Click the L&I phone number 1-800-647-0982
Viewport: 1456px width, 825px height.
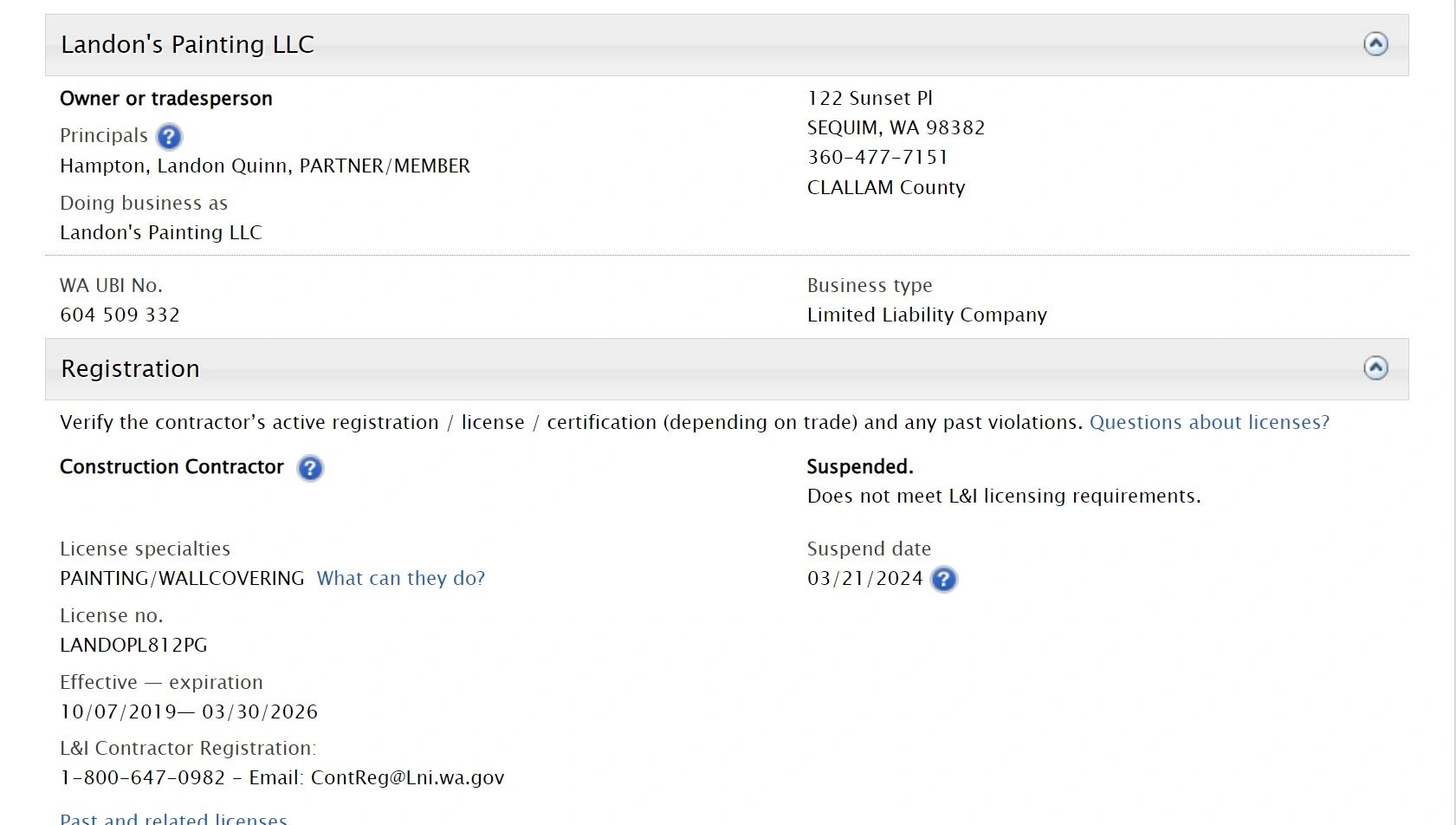coord(142,777)
